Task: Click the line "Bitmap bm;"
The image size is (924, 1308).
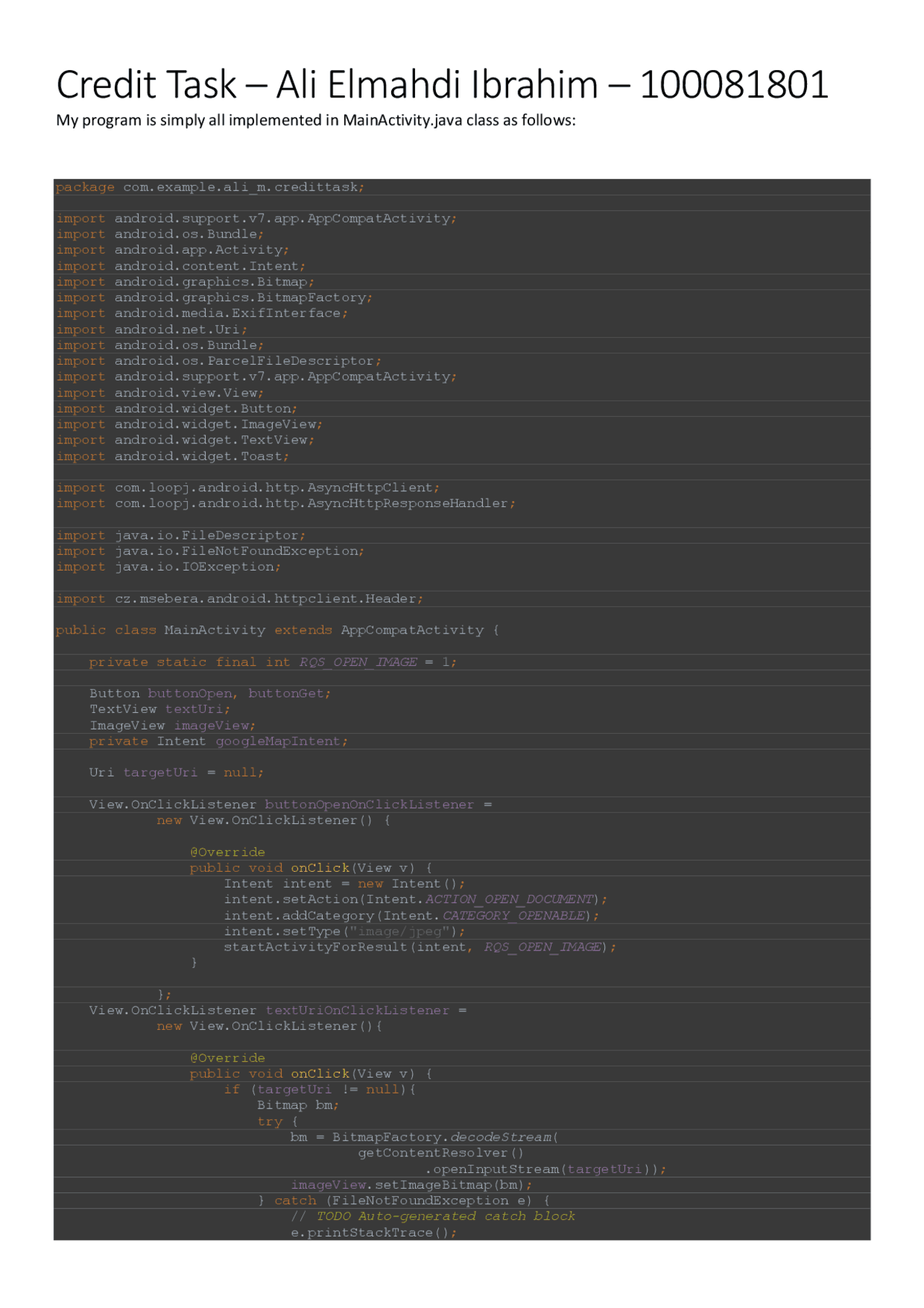Action: (298, 1106)
